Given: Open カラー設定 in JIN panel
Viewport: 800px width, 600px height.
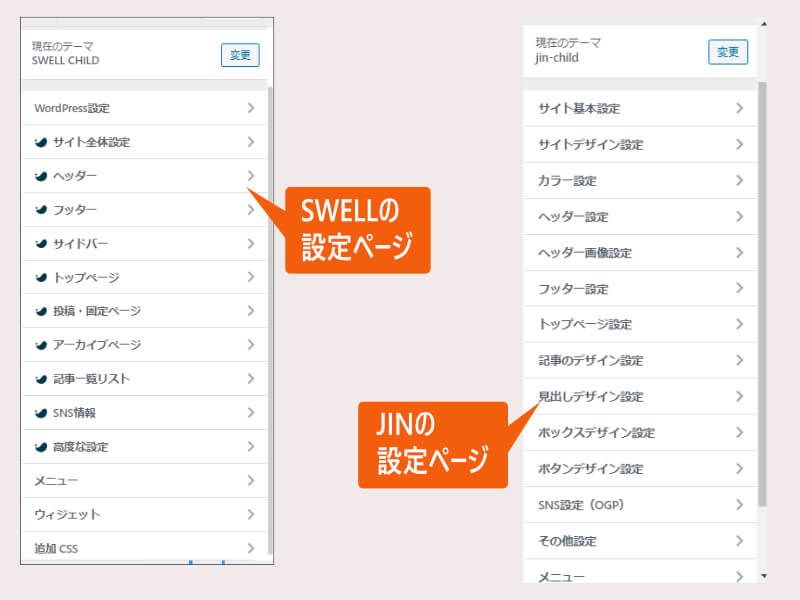Looking at the screenshot, I should 640,181.
